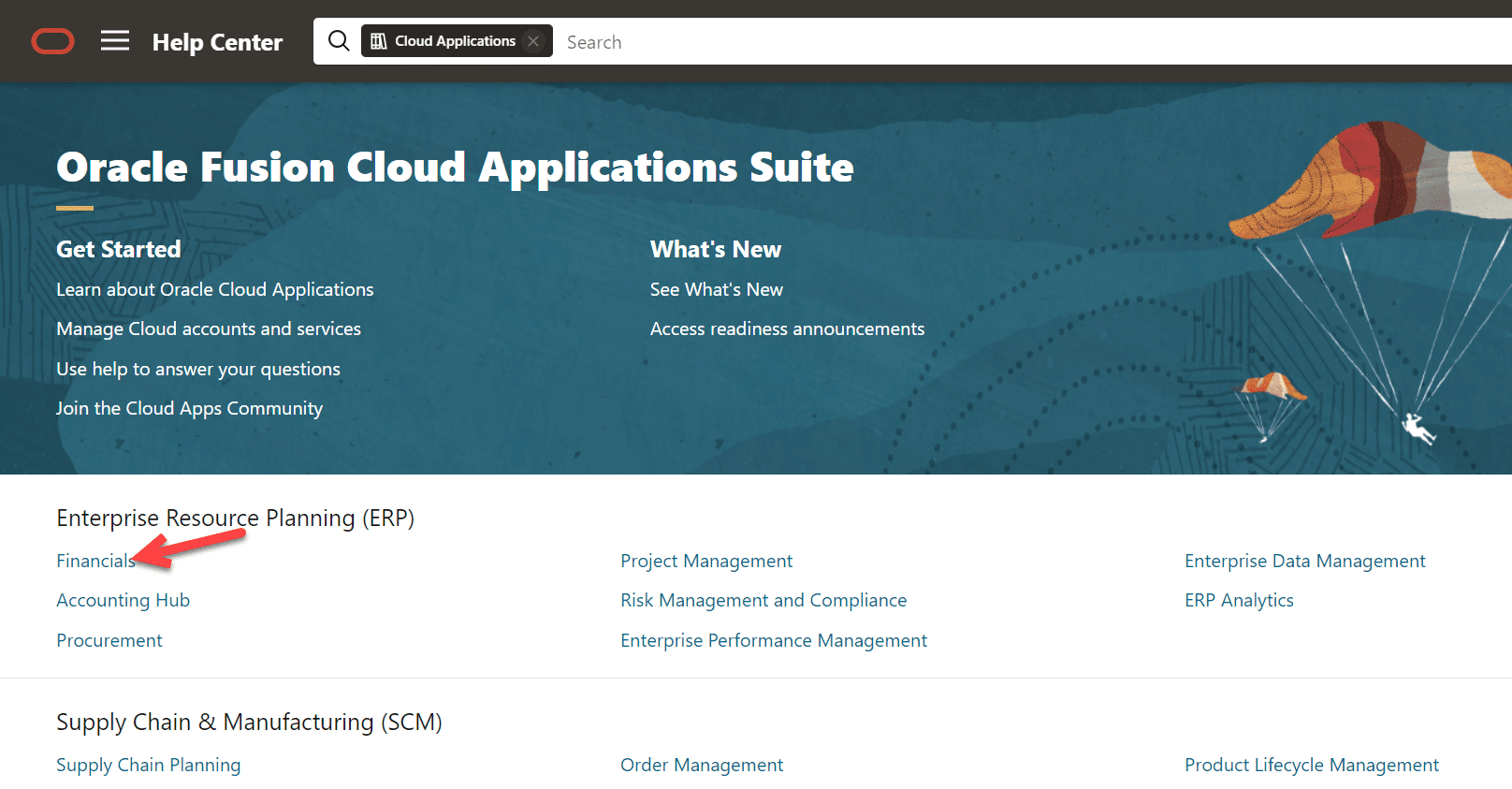Screen dimensions: 1512x789
Task: Open the Procurement link
Action: click(109, 640)
